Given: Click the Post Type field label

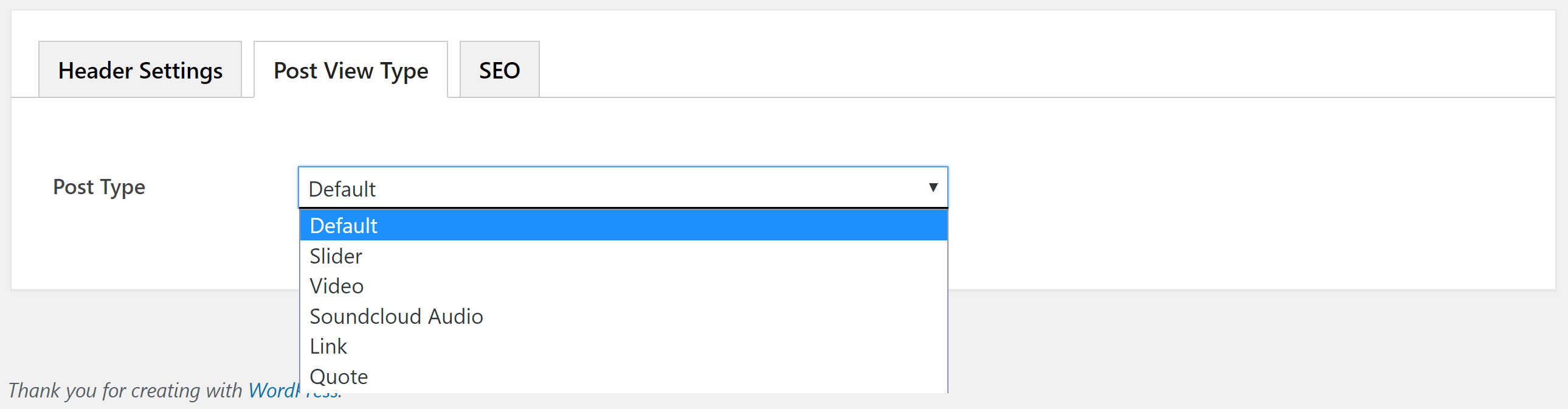Looking at the screenshot, I should [x=99, y=187].
